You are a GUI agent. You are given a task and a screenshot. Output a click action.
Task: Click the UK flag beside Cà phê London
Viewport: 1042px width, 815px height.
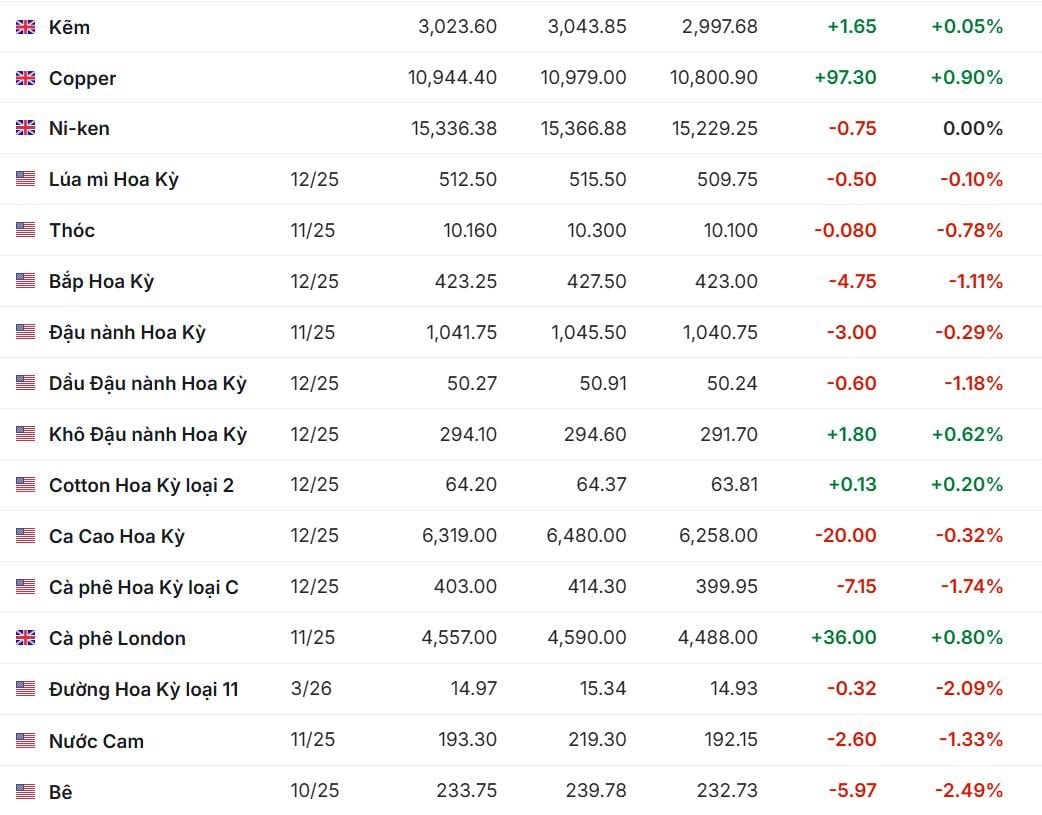point(25,638)
